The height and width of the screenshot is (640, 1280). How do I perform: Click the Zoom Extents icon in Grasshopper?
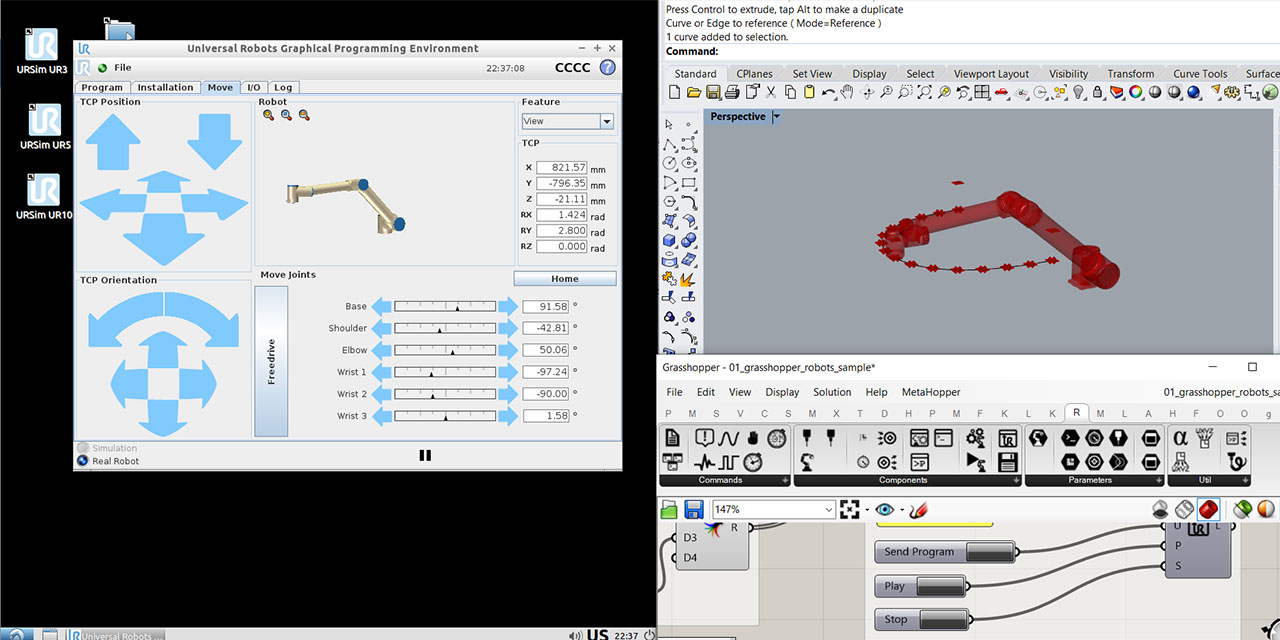tap(850, 510)
